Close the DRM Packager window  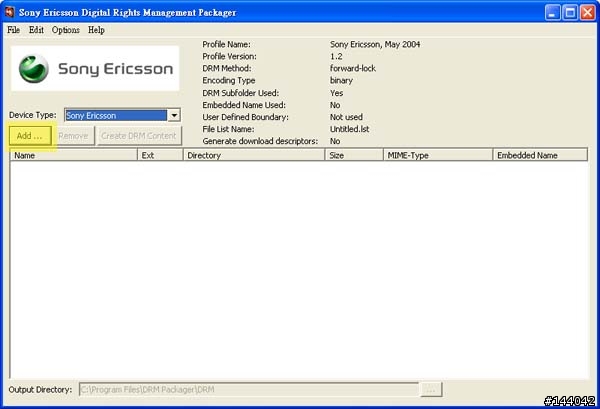coord(587,13)
